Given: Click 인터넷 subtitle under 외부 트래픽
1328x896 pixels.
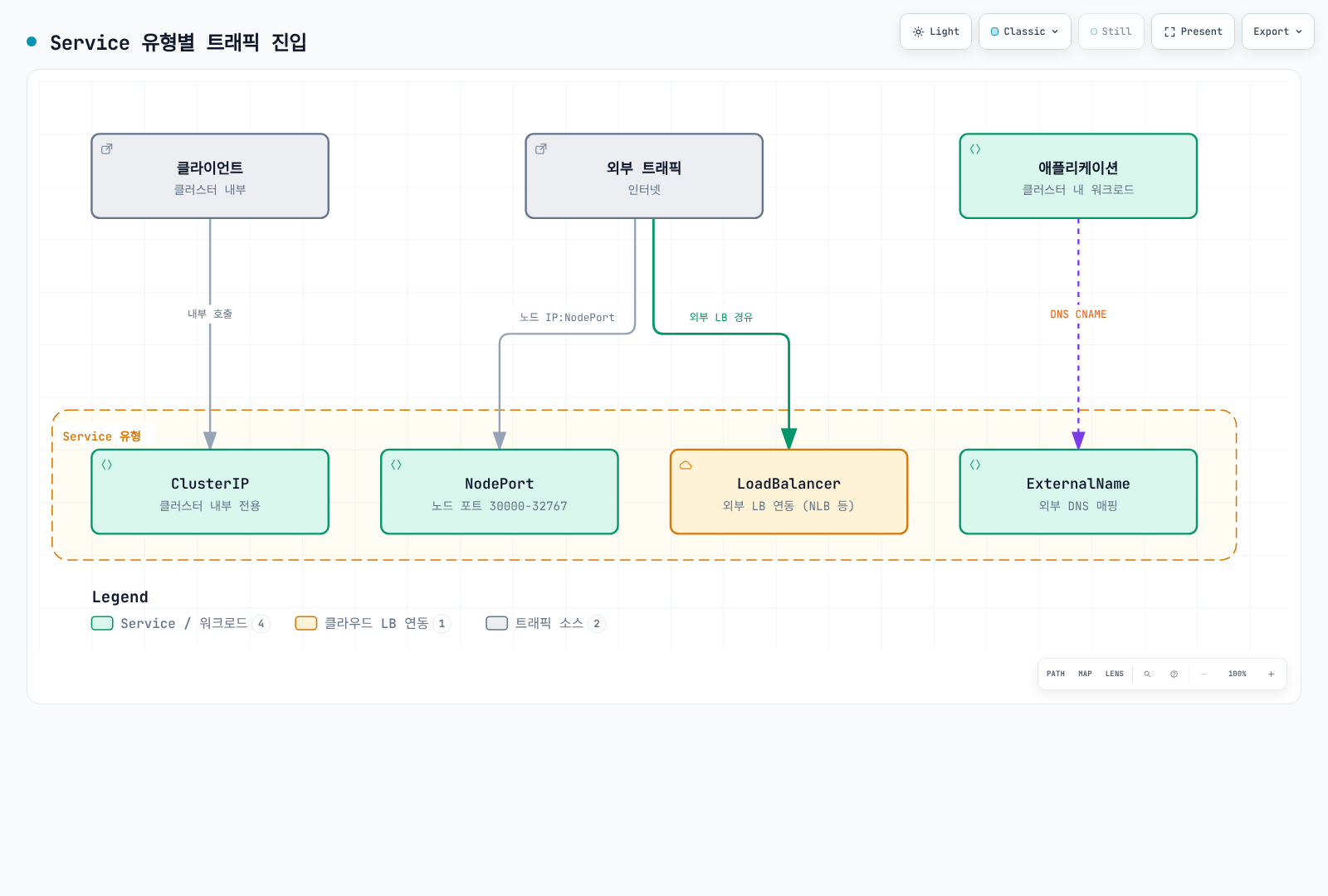Looking at the screenshot, I should point(644,190).
